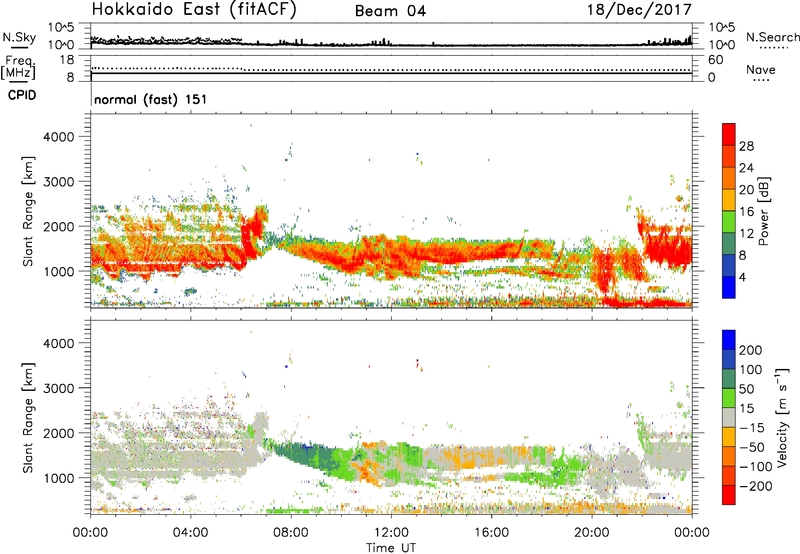
Task: Click the 'Beam 04' label
Action: [x=390, y=11]
